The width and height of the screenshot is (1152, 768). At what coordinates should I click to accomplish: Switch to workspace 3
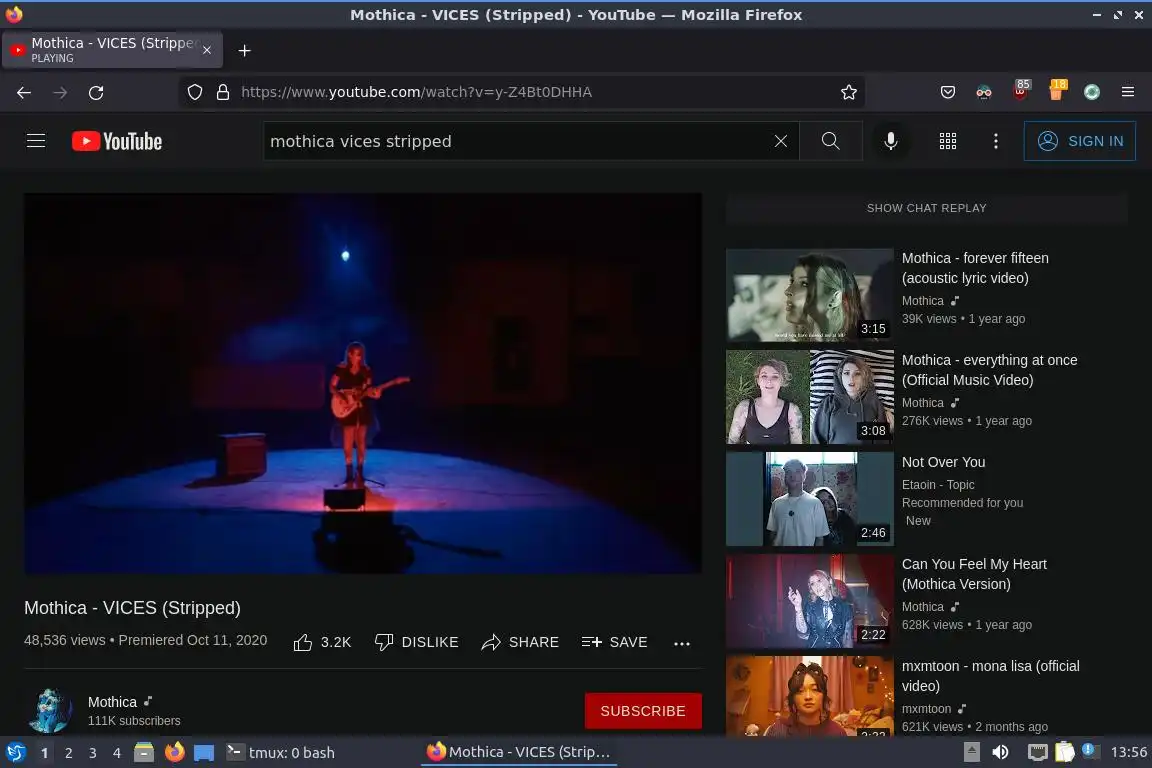tap(93, 753)
